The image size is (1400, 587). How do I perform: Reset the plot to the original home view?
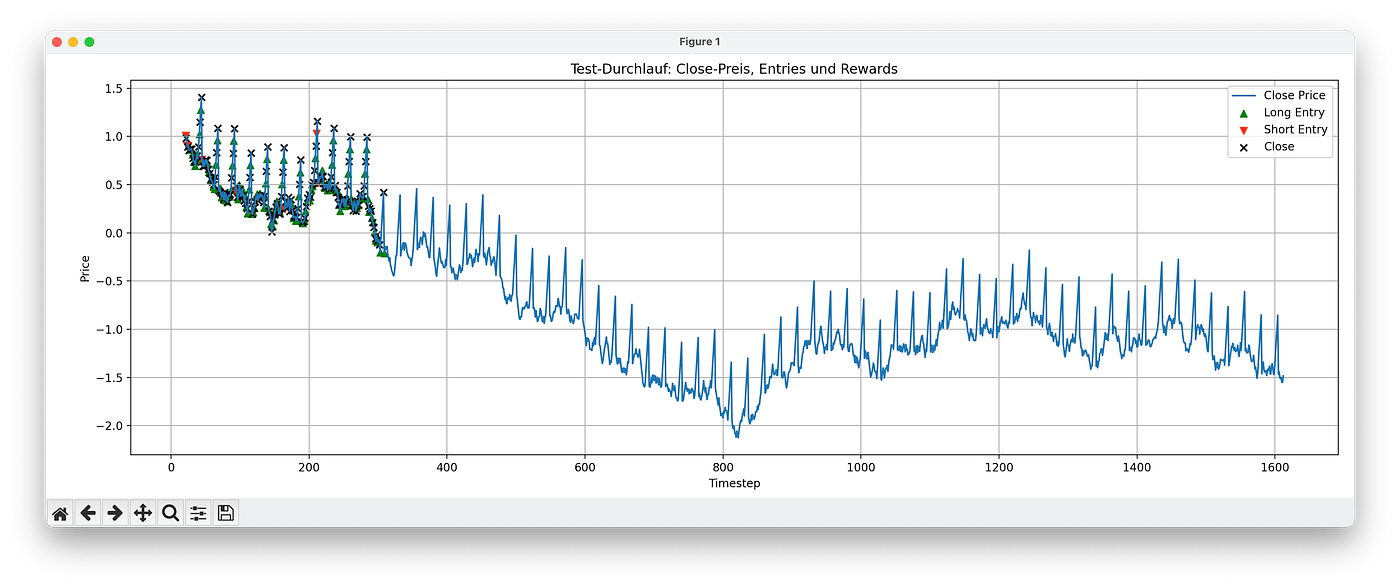coord(60,513)
